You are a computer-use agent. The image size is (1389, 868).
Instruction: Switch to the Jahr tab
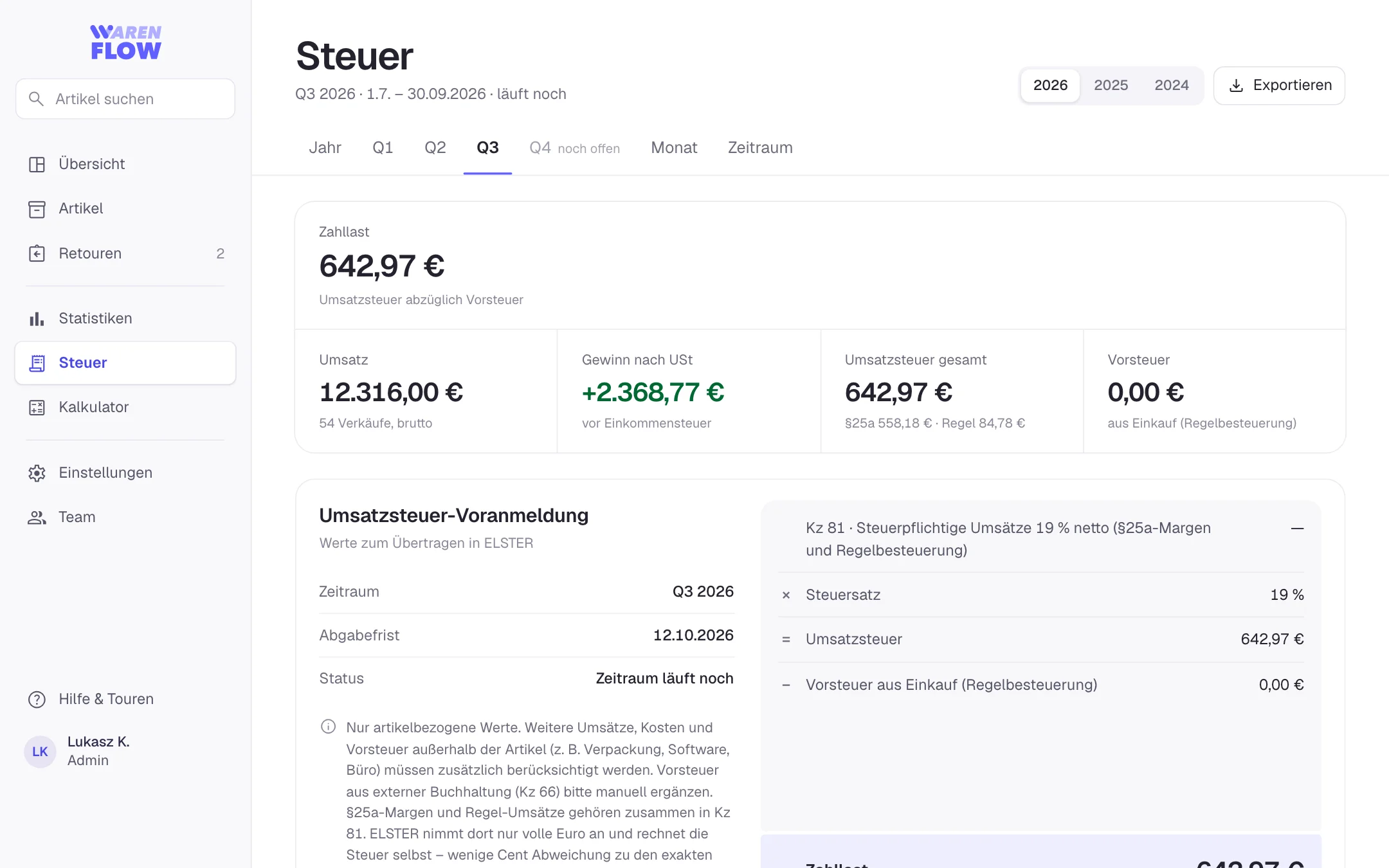pos(325,148)
